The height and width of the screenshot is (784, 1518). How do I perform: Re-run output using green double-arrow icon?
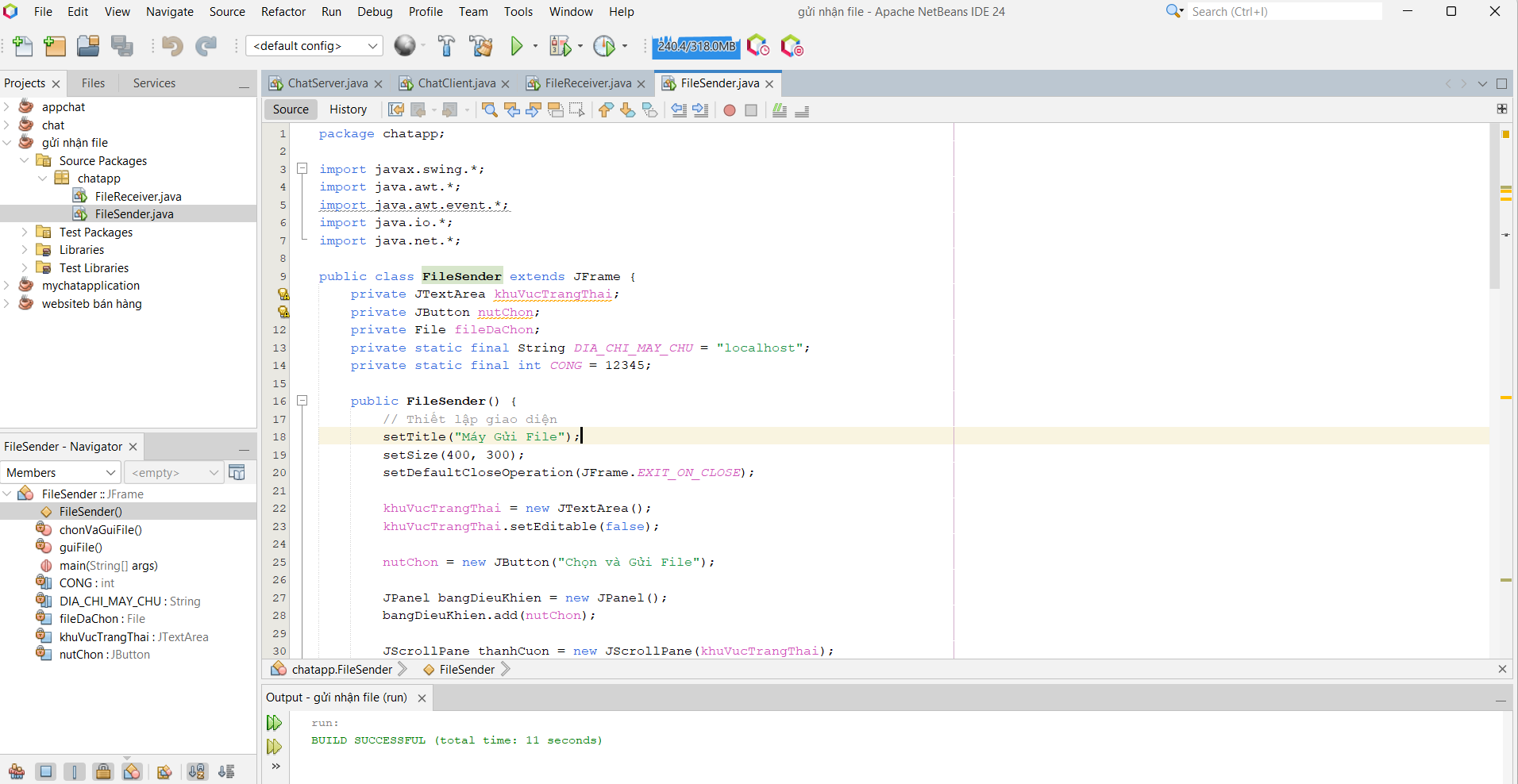click(x=274, y=723)
